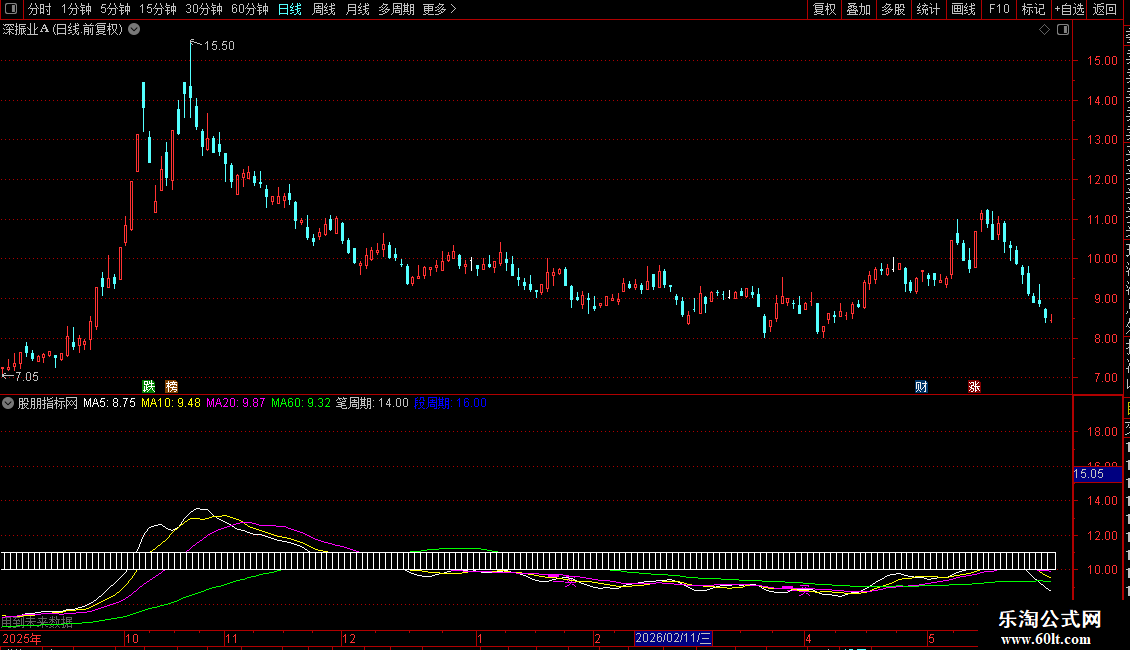This screenshot has height=650, width=1130.
Task: Click month 10 on time axis
Action: click(x=131, y=638)
